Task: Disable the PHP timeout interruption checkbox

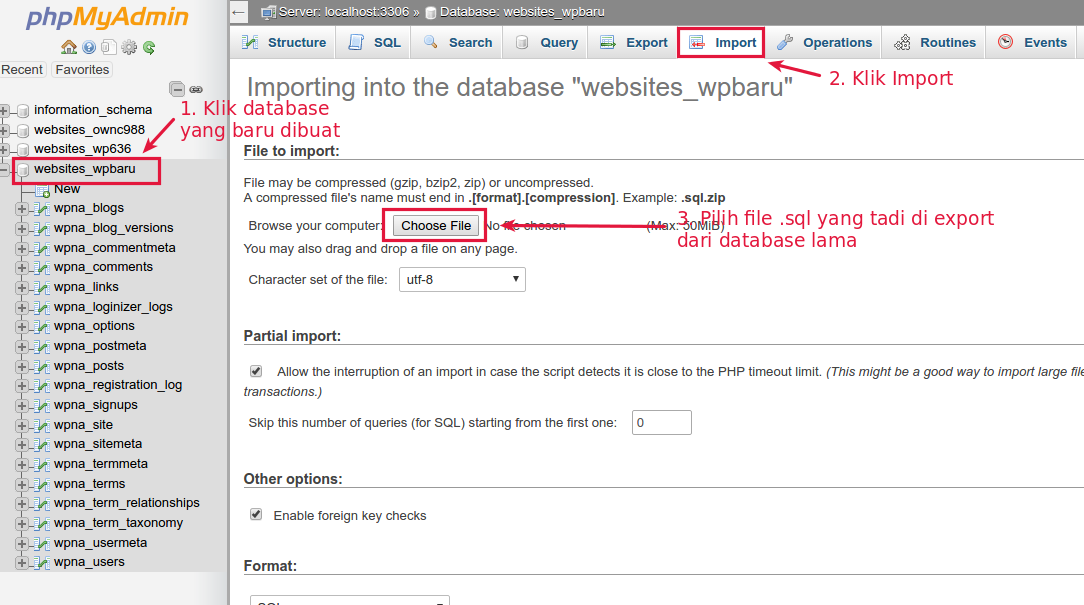Action: pyautogui.click(x=256, y=370)
